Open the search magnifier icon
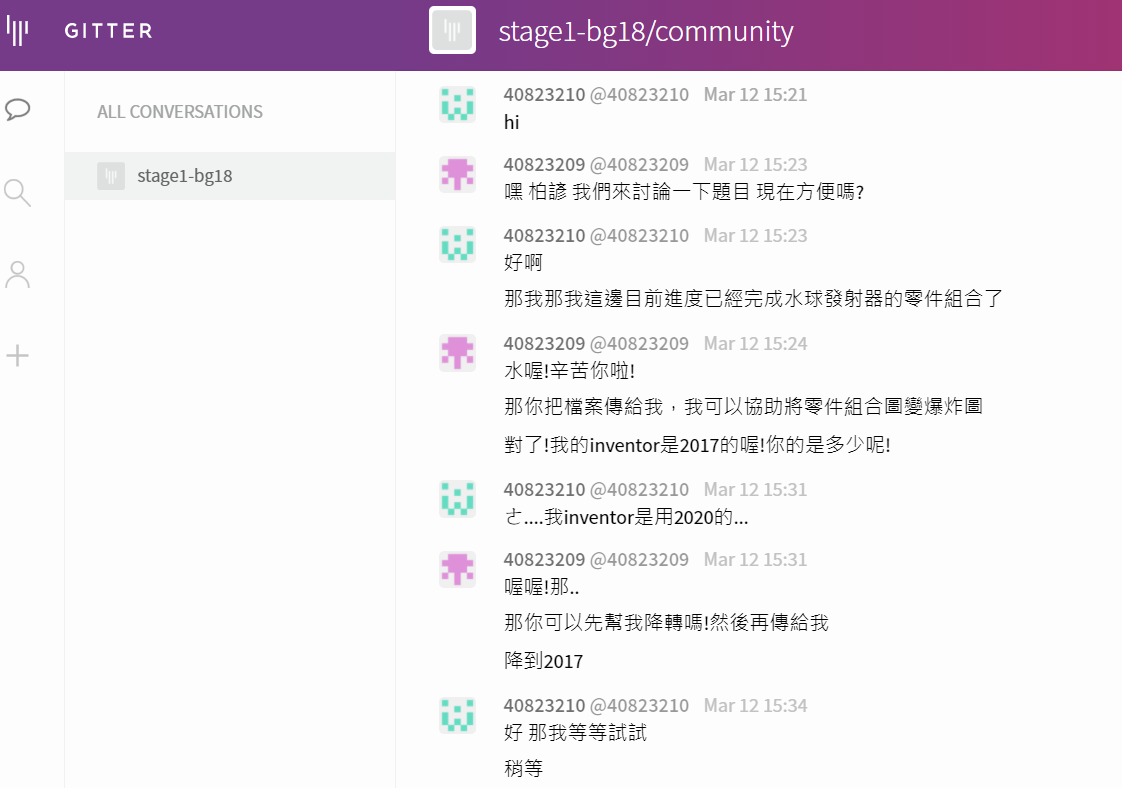The height and width of the screenshot is (788, 1122). coord(17,193)
